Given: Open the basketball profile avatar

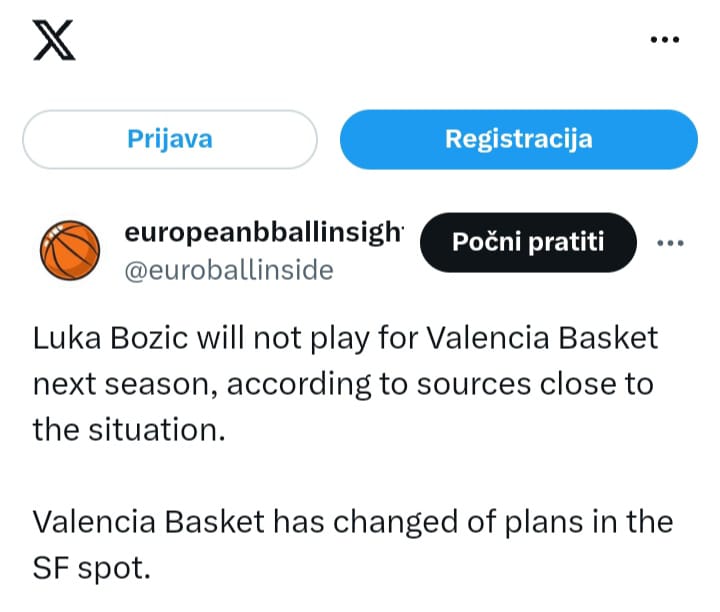Looking at the screenshot, I should click(x=70, y=251).
